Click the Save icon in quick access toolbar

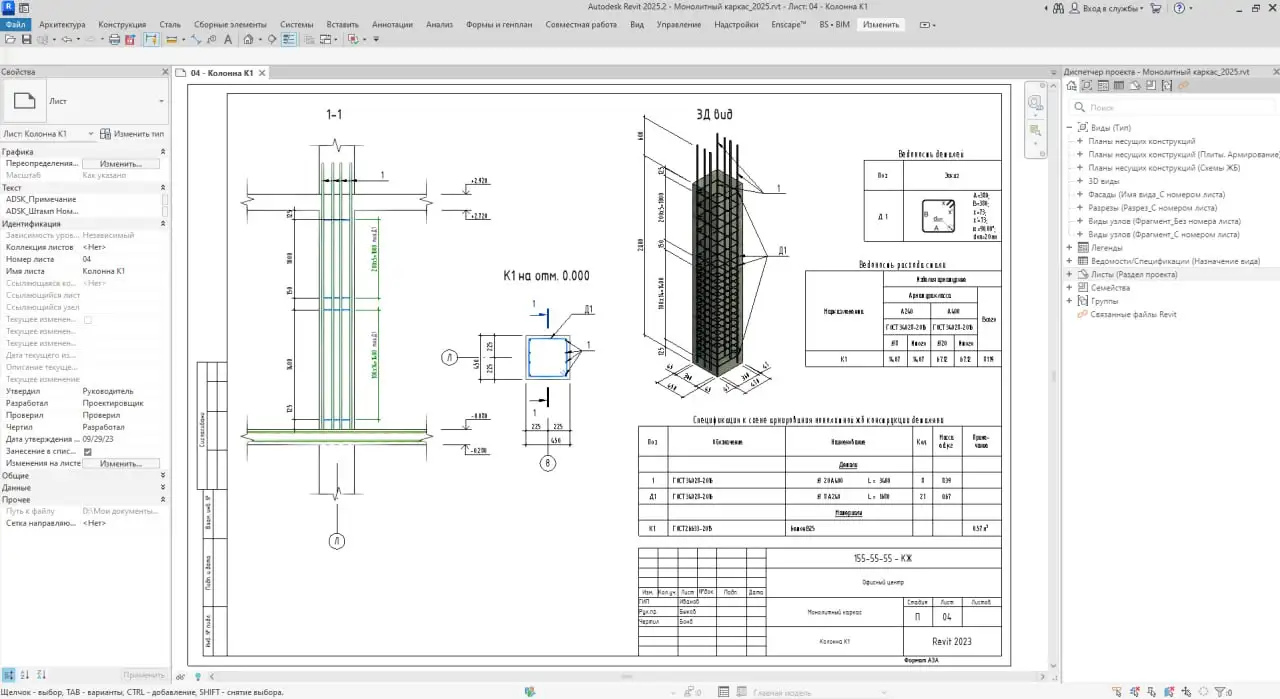[27, 40]
